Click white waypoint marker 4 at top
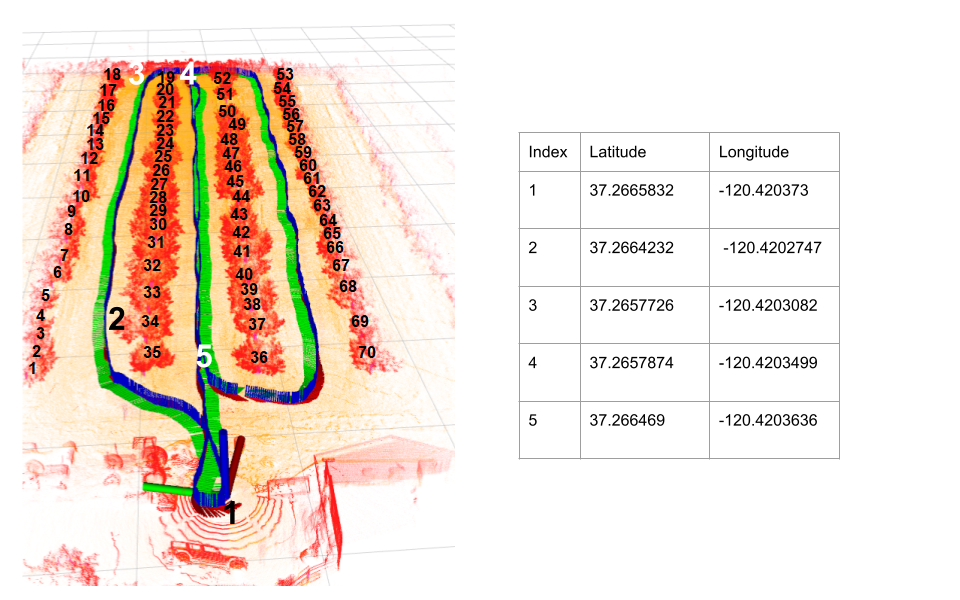 (x=187, y=73)
